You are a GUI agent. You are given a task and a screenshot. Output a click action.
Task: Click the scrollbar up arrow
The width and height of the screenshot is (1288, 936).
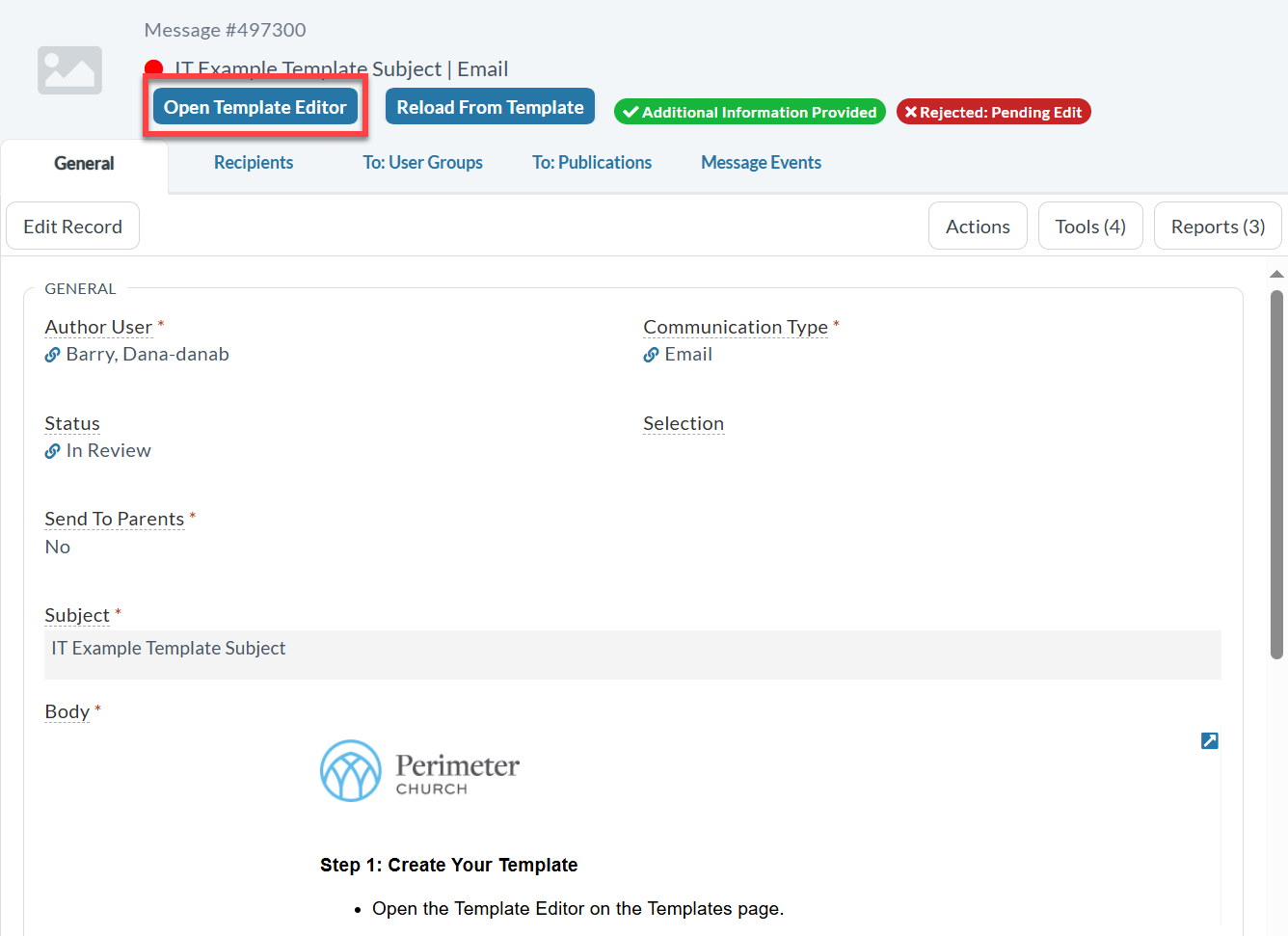(x=1276, y=275)
